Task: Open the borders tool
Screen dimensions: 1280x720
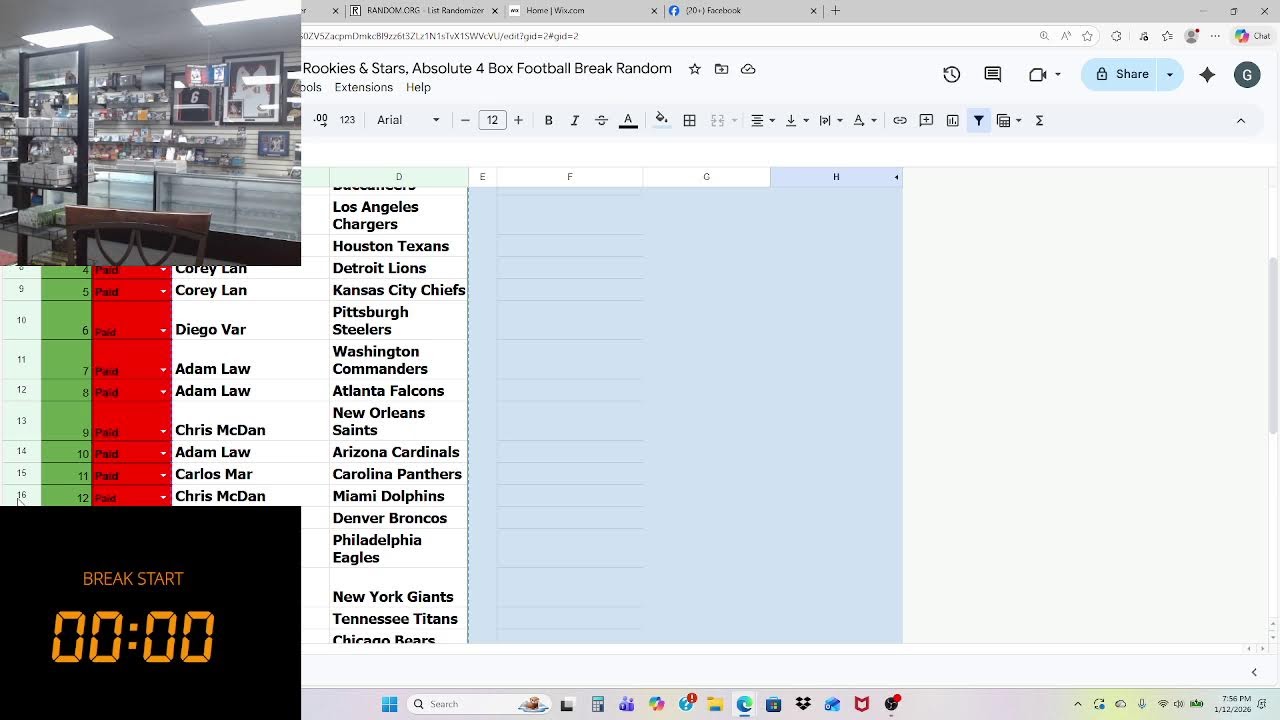Action: click(689, 120)
